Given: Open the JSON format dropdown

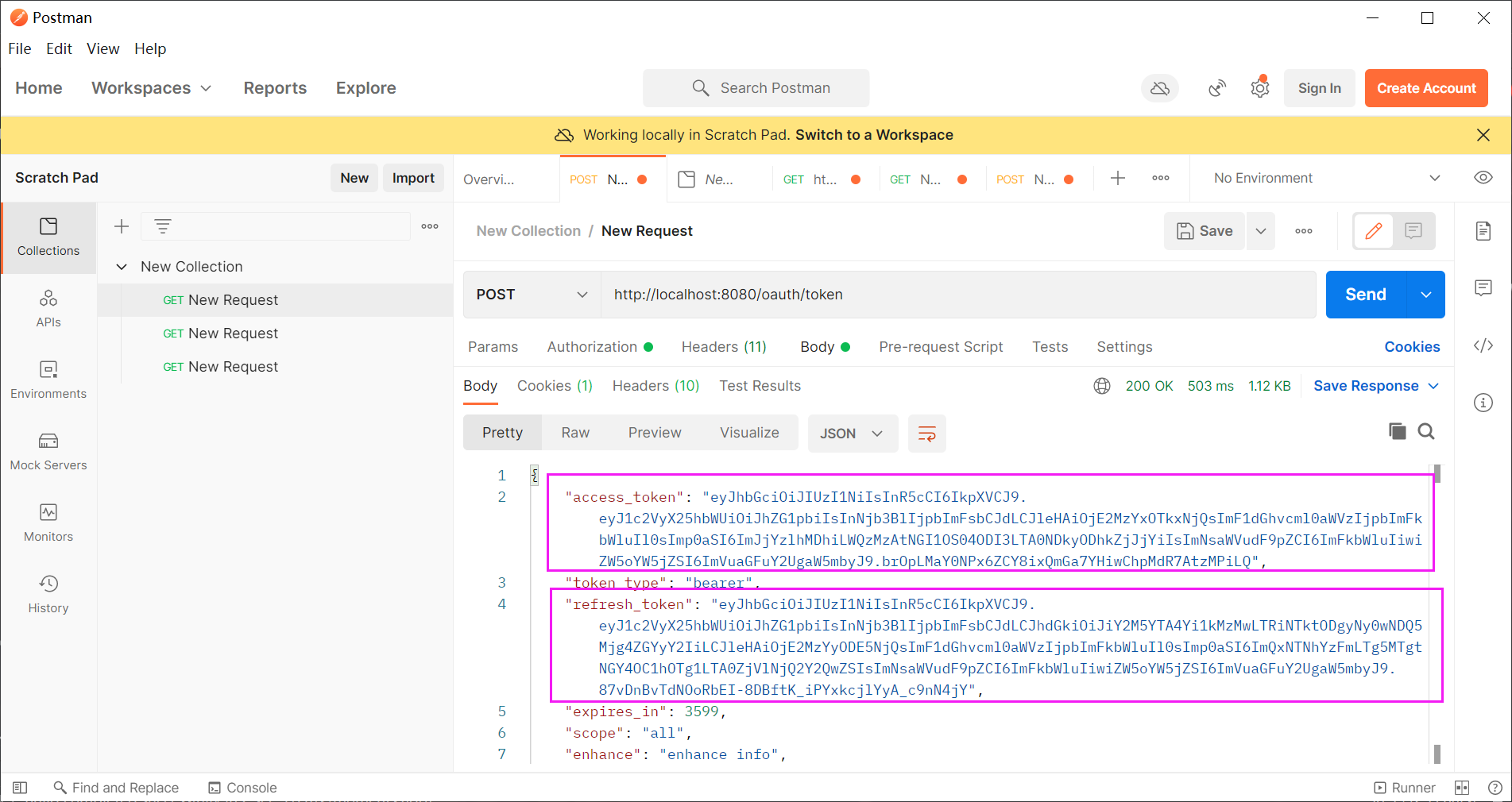Looking at the screenshot, I should click(x=853, y=434).
